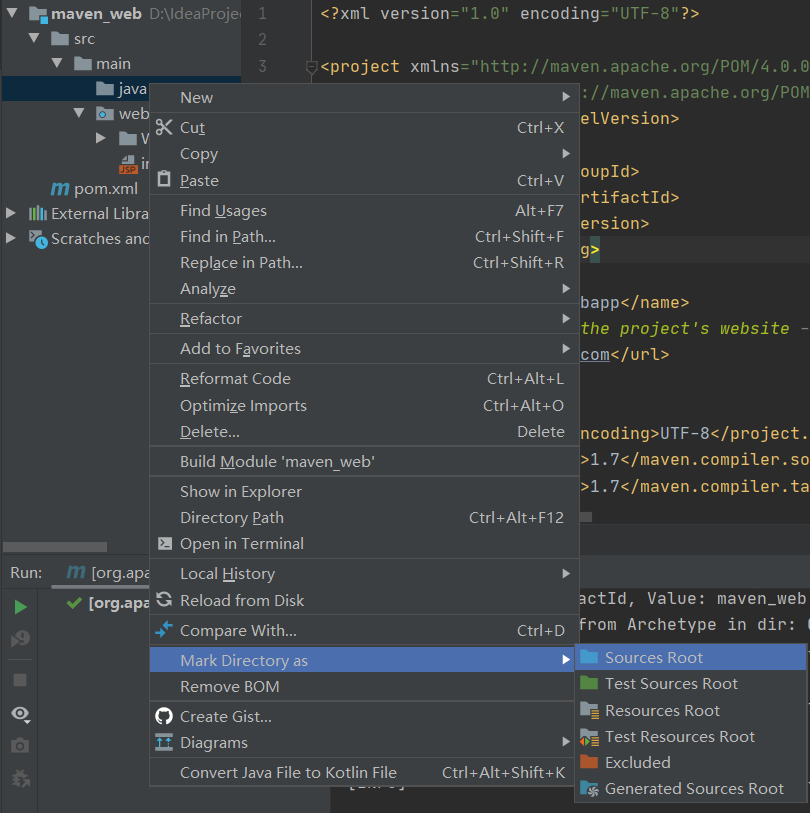Click the rerun failed tests debug icon
This screenshot has height=813, width=810.
(21, 638)
